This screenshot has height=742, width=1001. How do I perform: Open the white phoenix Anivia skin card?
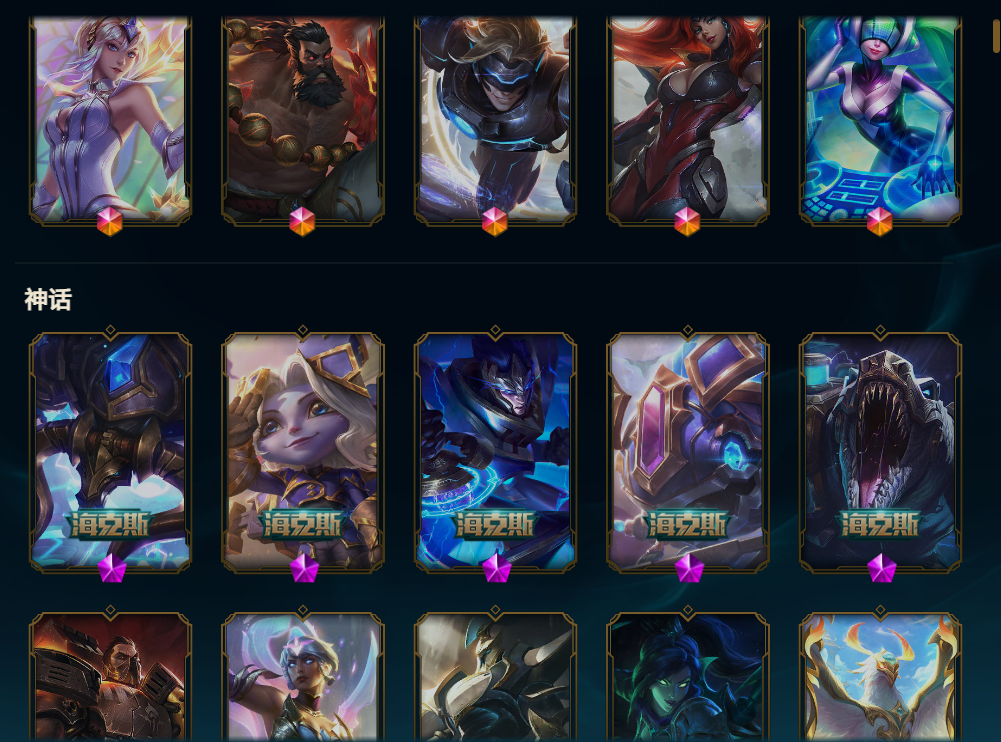click(x=880, y=677)
